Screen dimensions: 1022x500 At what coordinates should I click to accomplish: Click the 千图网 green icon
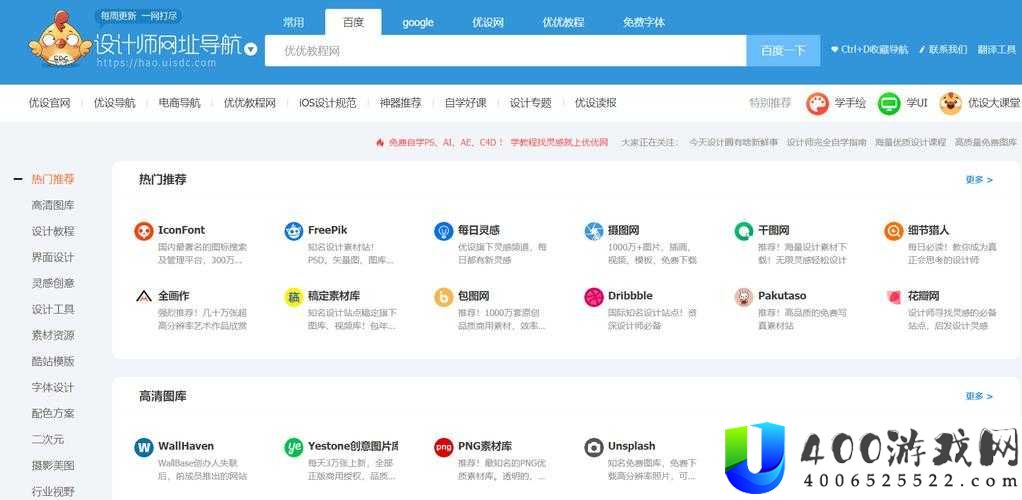(x=744, y=231)
